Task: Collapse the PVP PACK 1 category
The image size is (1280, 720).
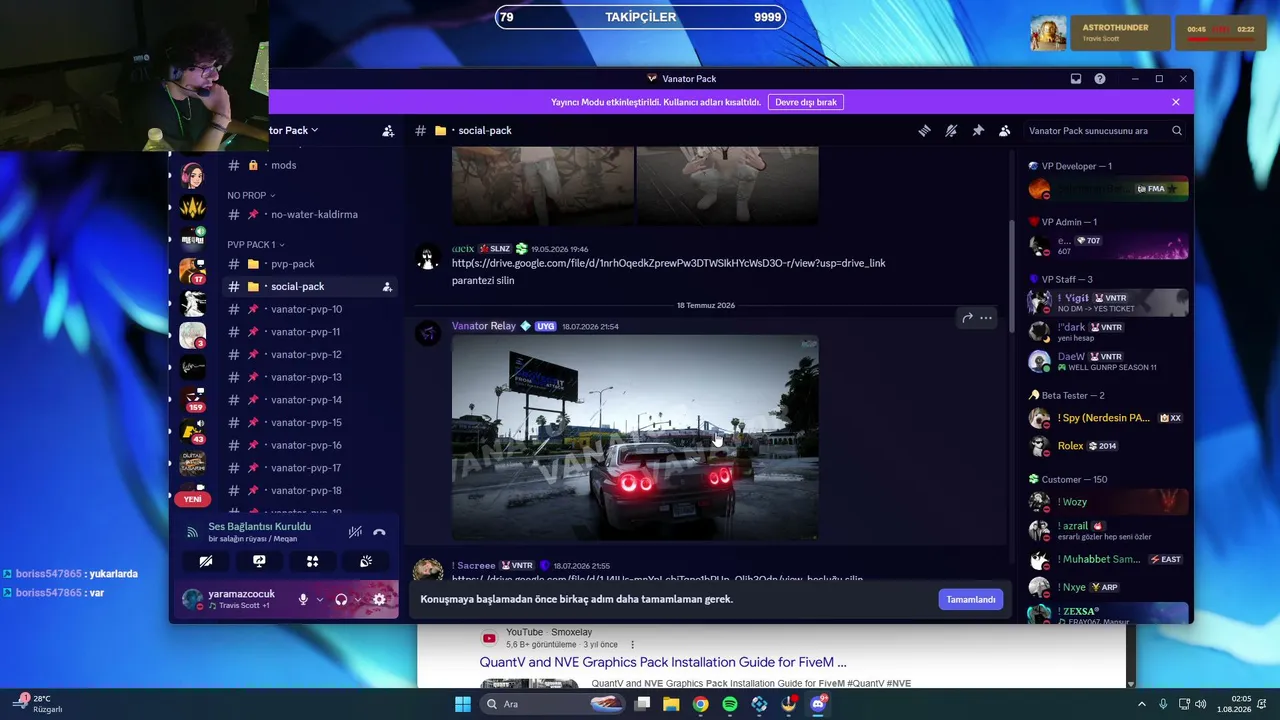Action: point(256,244)
